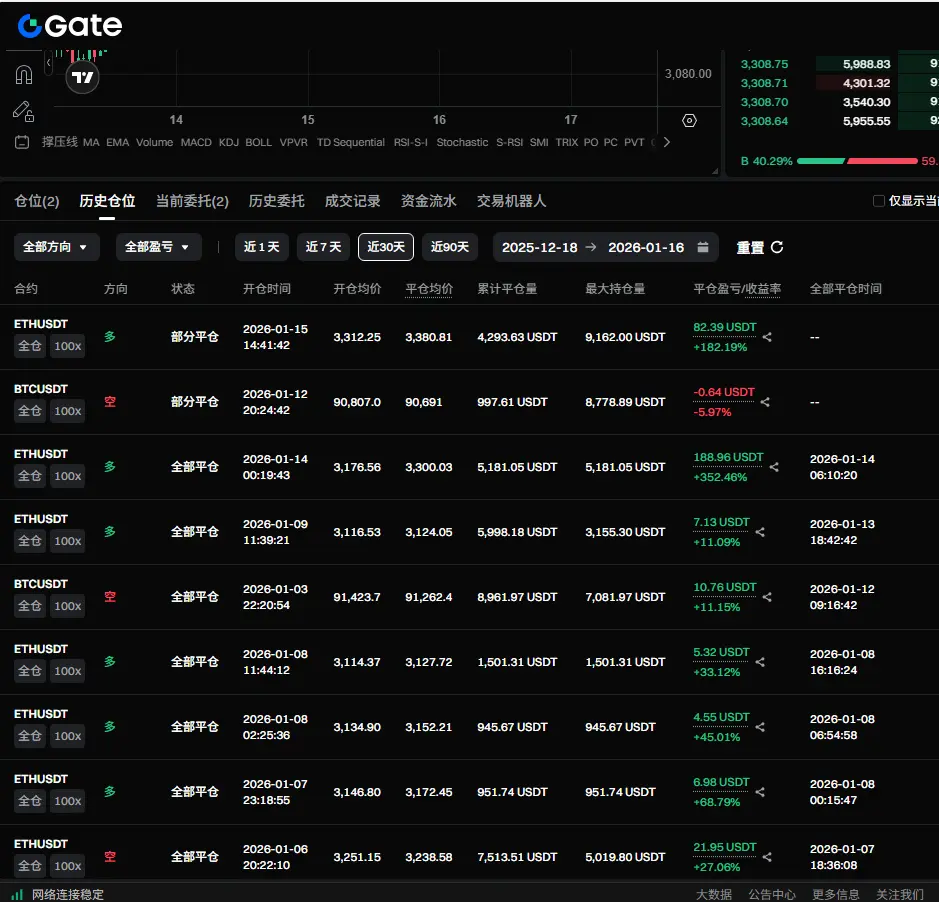Add the KDJ indicator
Viewport: 939px width, 902px height.
pyautogui.click(x=229, y=143)
